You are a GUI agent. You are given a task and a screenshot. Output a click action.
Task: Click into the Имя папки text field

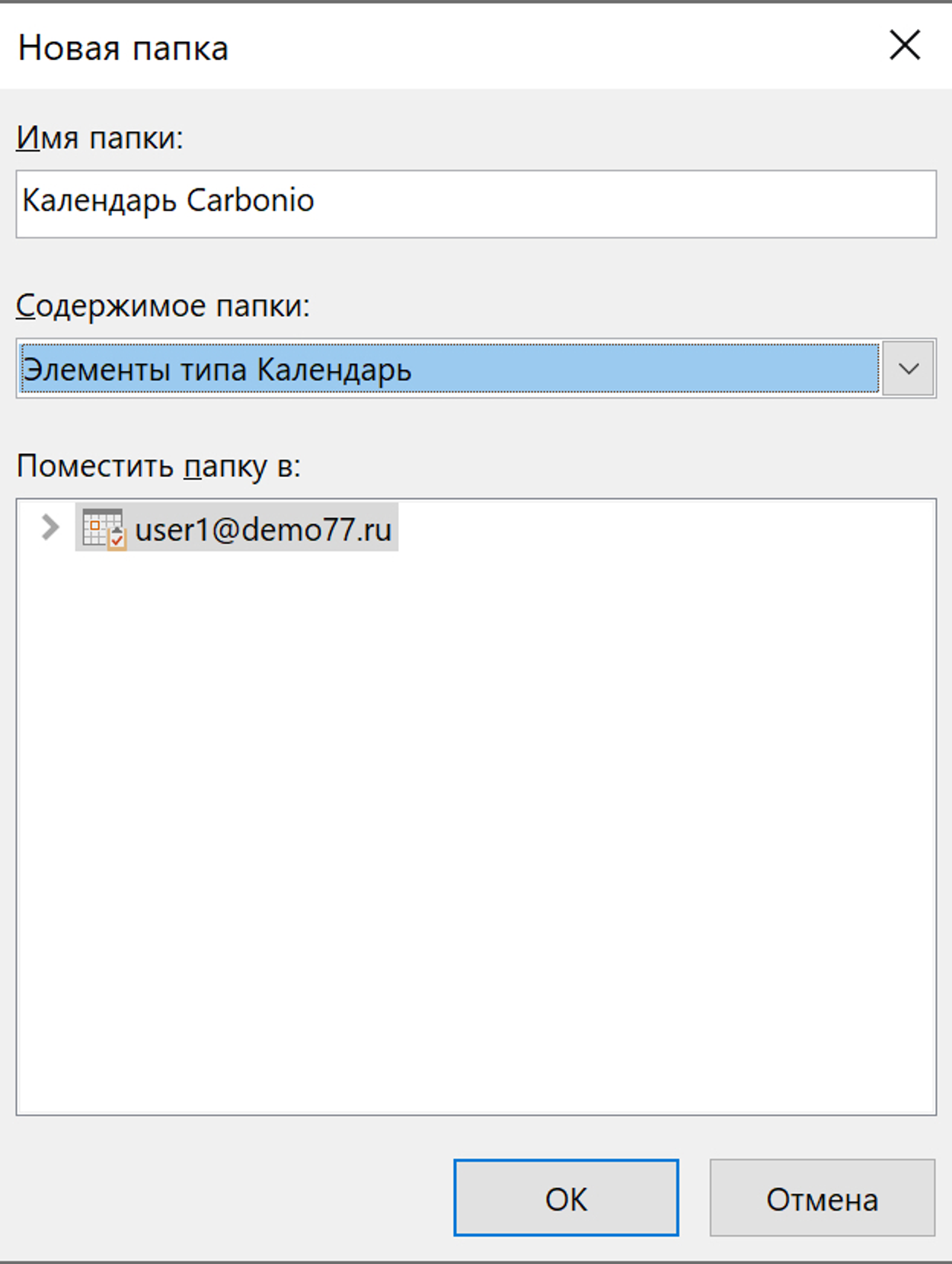476,203
